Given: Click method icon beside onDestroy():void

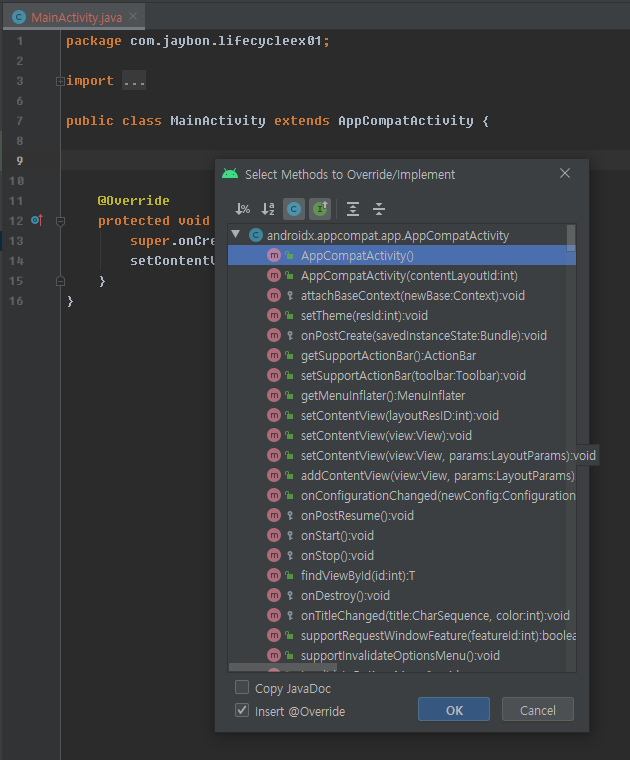Looking at the screenshot, I should click(x=274, y=595).
